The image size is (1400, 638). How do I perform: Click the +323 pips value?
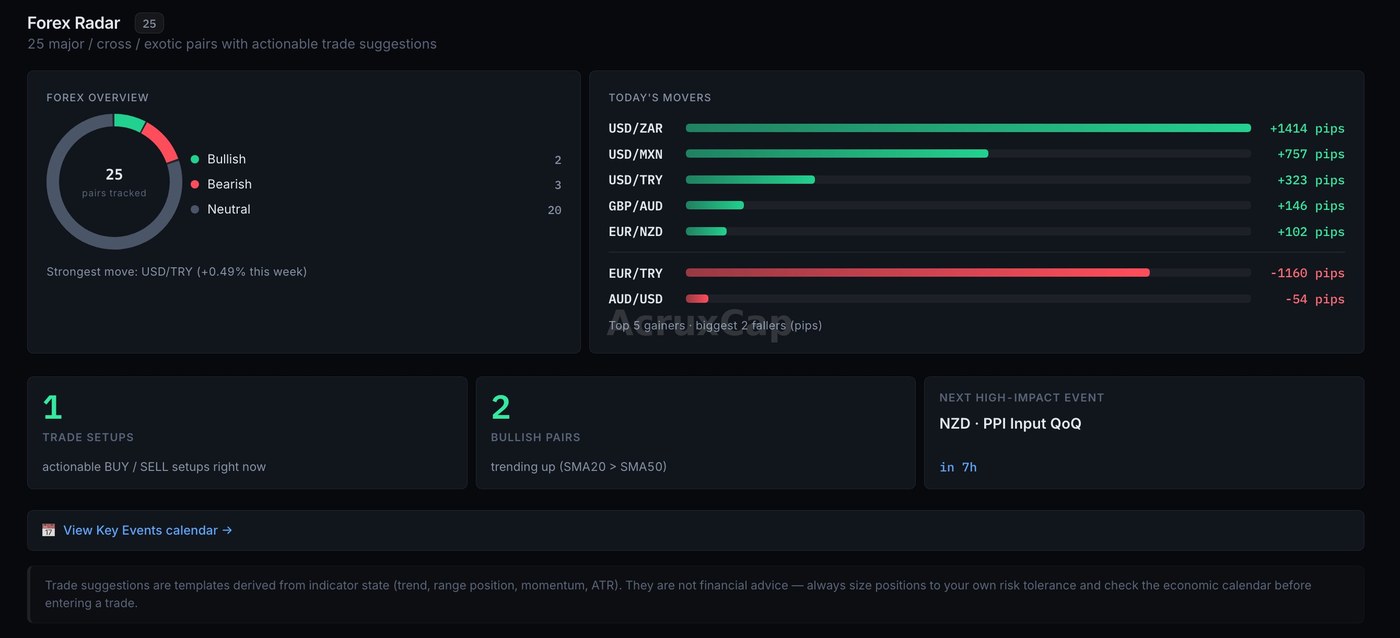[x=1311, y=180]
